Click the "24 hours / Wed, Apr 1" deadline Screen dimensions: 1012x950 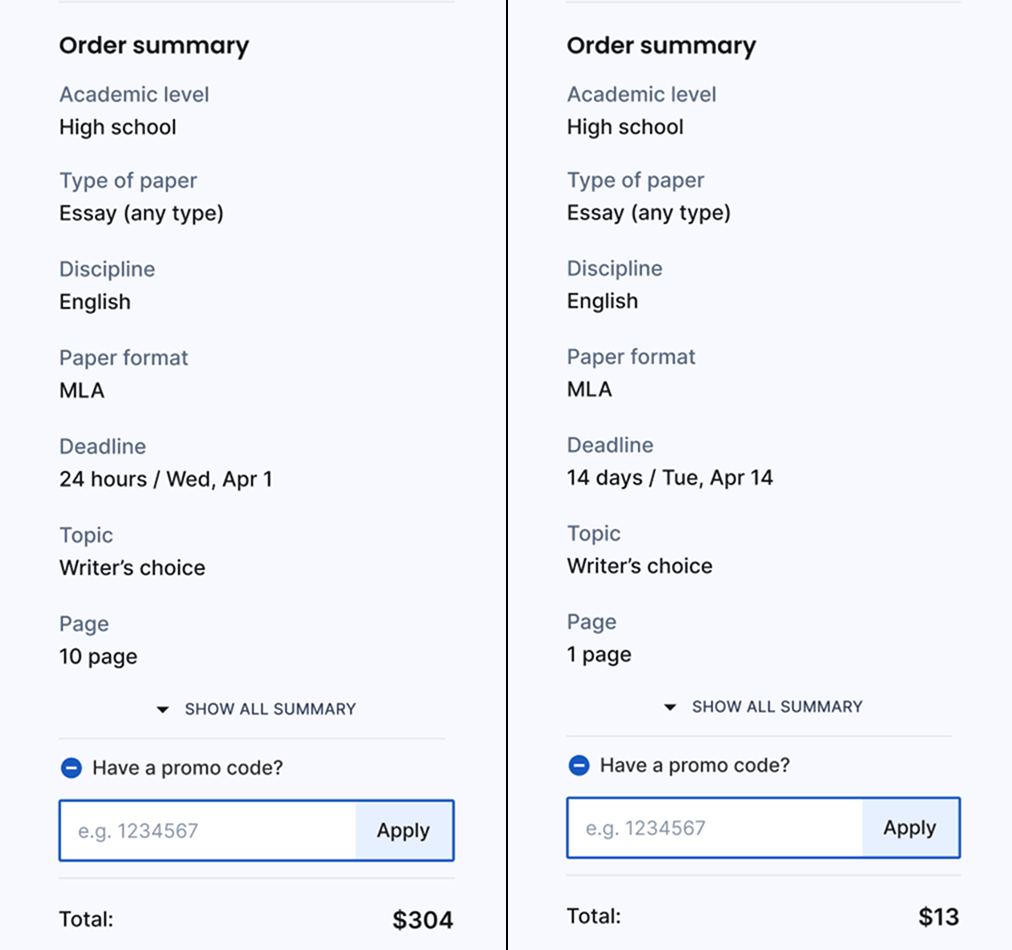165,479
